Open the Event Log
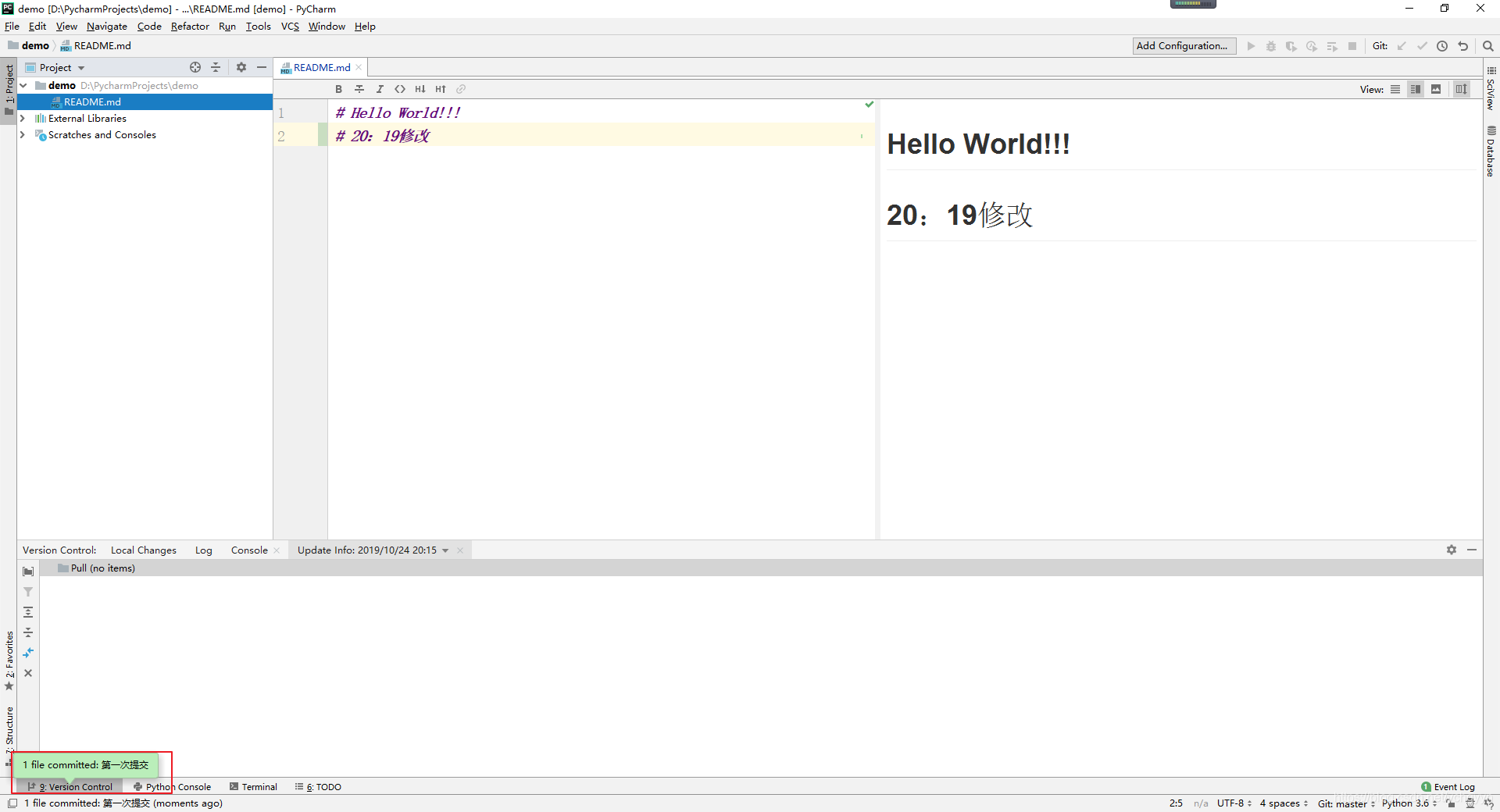 point(1448,787)
